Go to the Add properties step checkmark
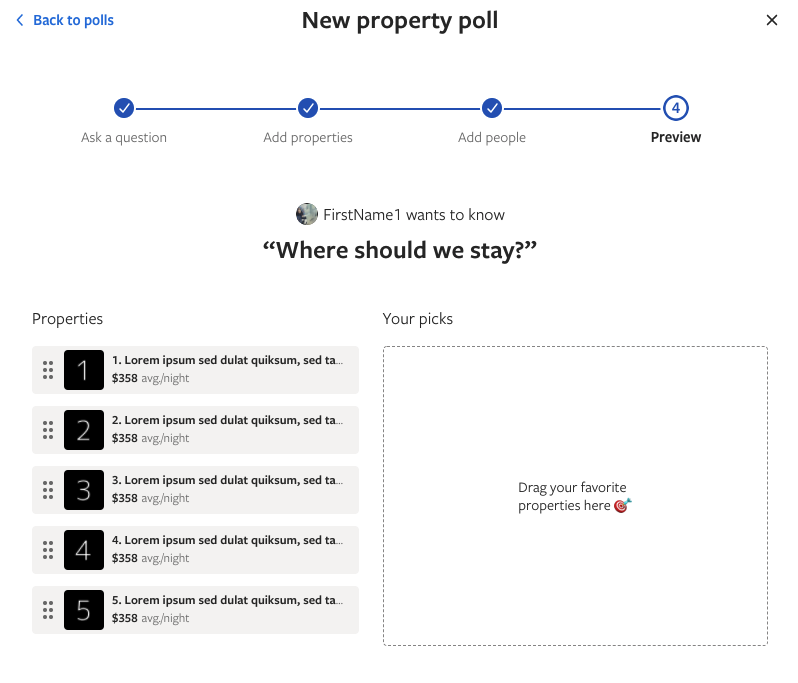 (308, 108)
